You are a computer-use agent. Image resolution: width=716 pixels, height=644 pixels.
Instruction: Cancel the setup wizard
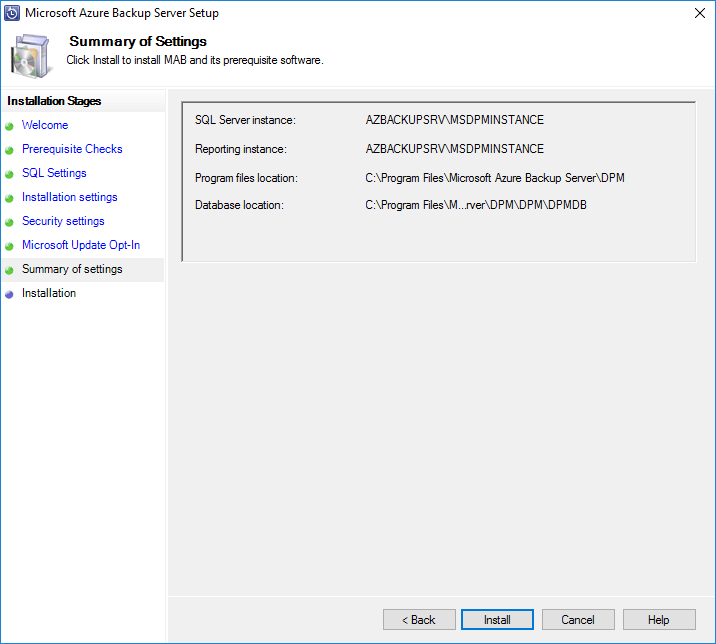pyautogui.click(x=578, y=620)
